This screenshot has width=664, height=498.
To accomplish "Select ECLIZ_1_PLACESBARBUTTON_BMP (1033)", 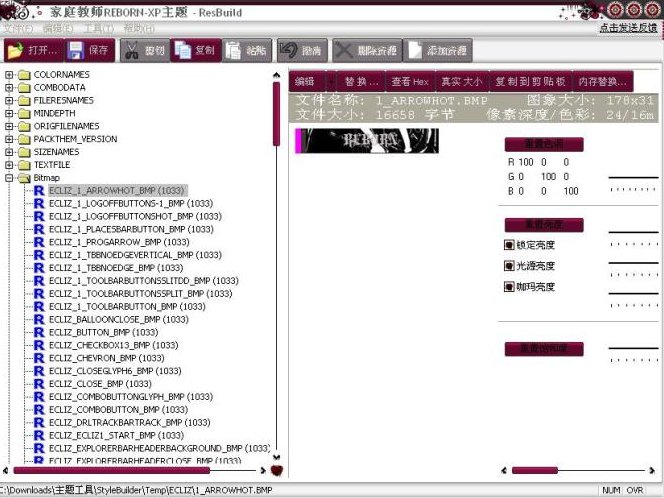I will tap(131, 230).
